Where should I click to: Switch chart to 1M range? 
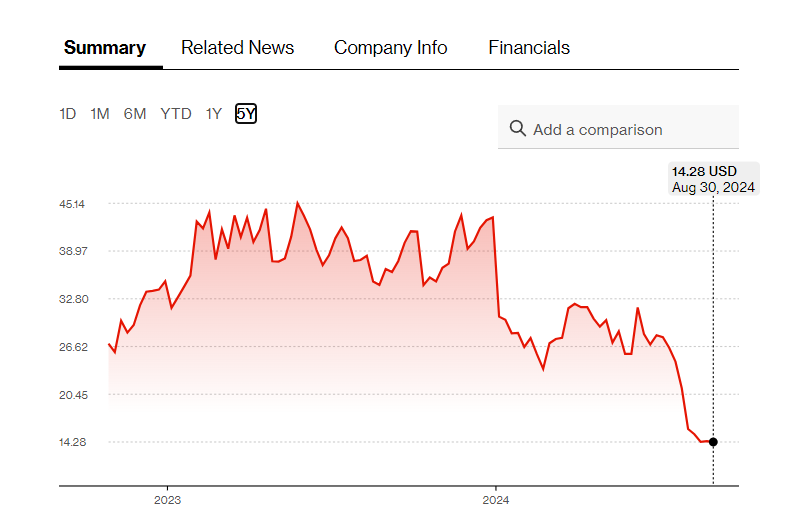click(x=100, y=114)
